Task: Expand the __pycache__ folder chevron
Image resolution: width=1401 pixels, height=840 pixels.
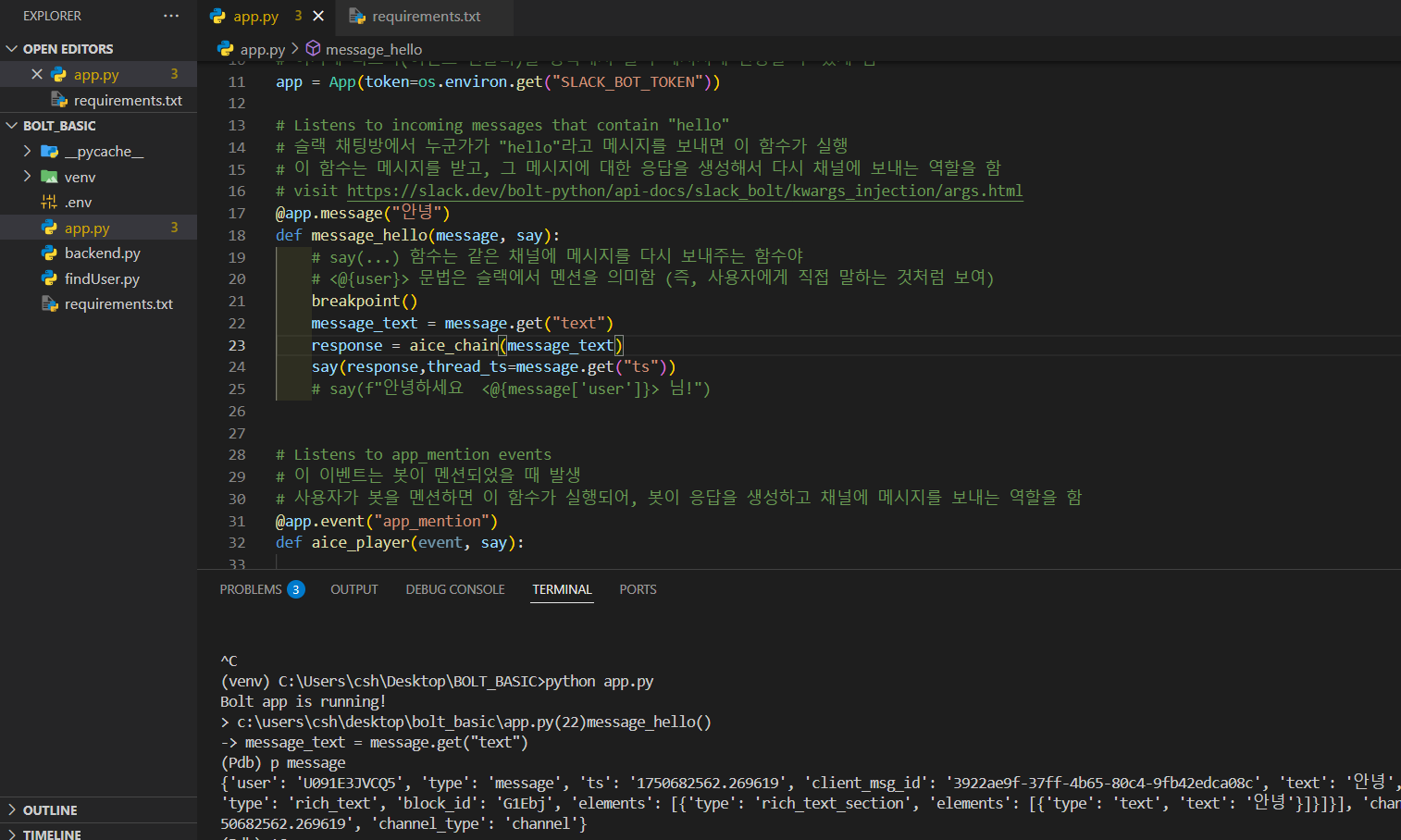Action: tap(27, 151)
